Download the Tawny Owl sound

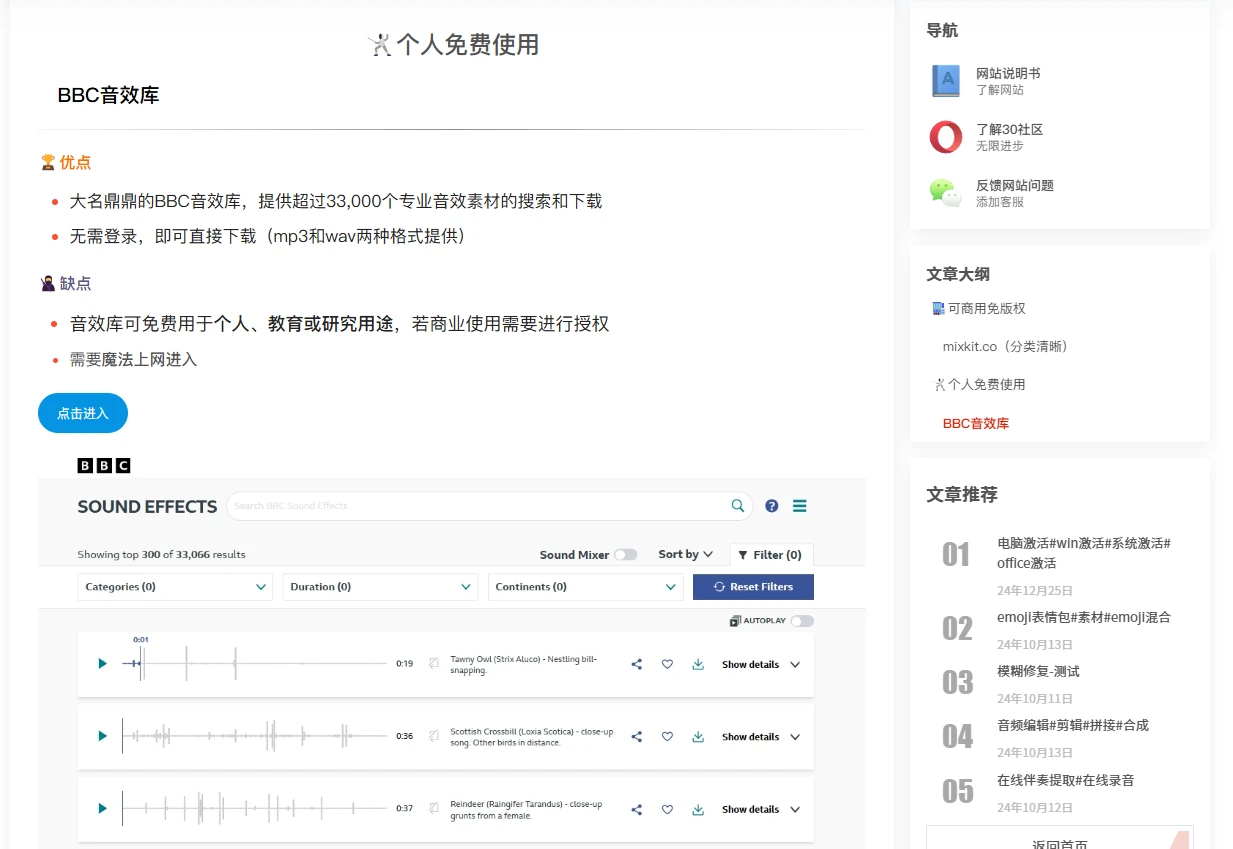pyautogui.click(x=698, y=664)
